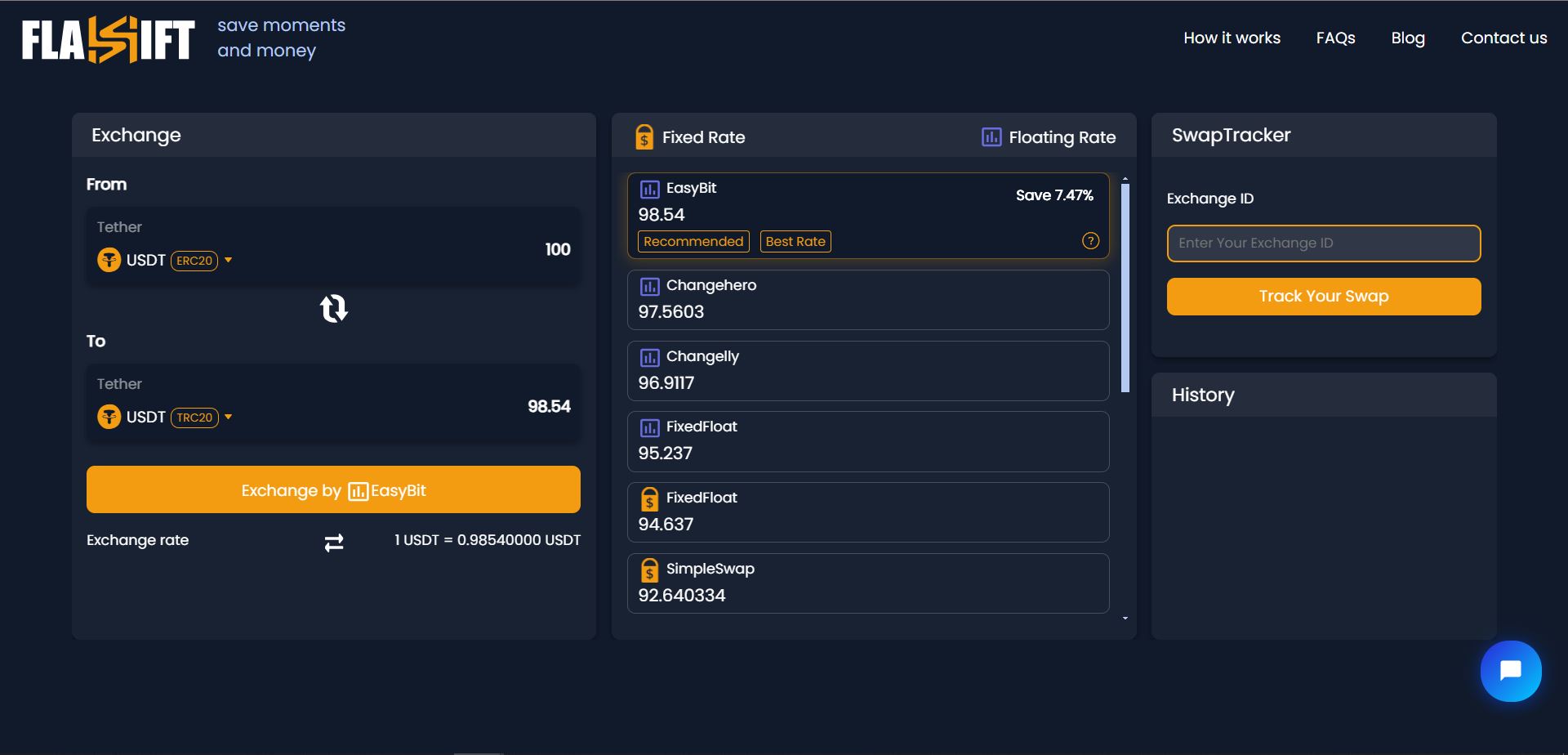Click the Tether coin icon in To
This screenshot has width=1568, height=755.
(109, 417)
